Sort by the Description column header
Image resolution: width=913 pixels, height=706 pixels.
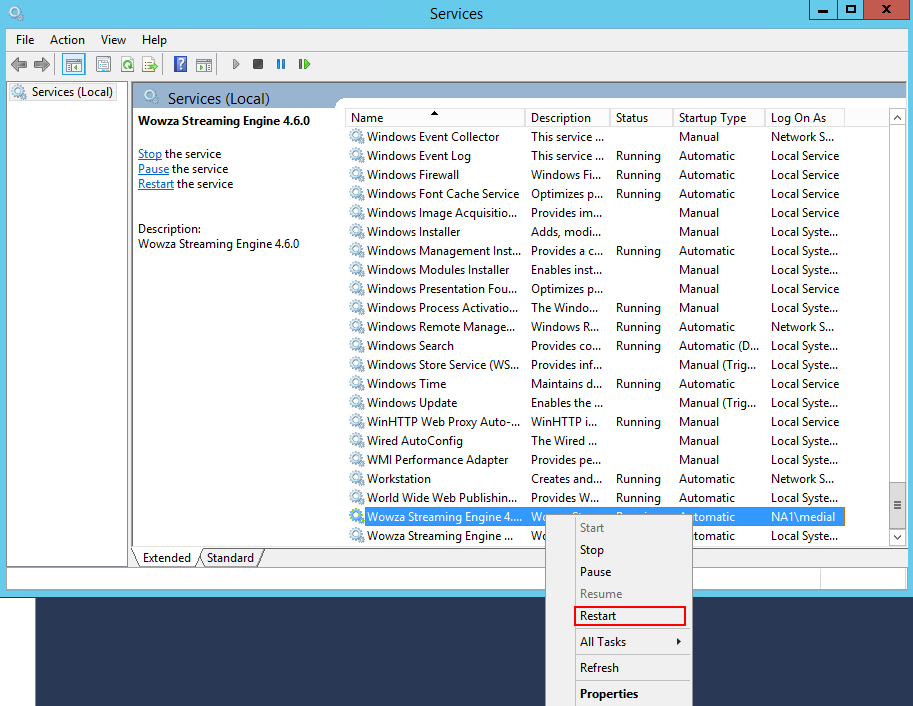pyautogui.click(x=567, y=118)
